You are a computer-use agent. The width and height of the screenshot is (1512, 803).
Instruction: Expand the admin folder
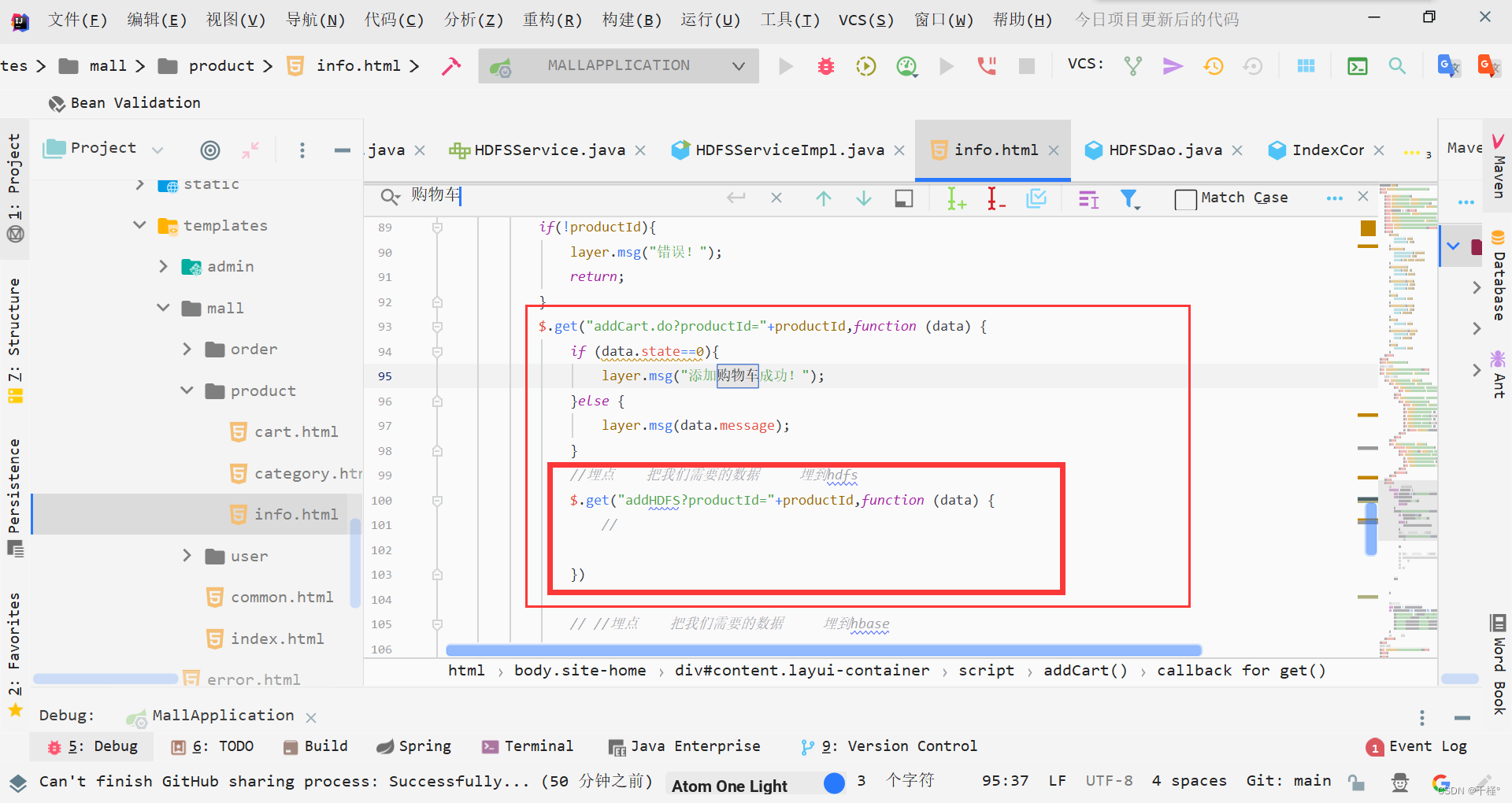tap(163, 267)
